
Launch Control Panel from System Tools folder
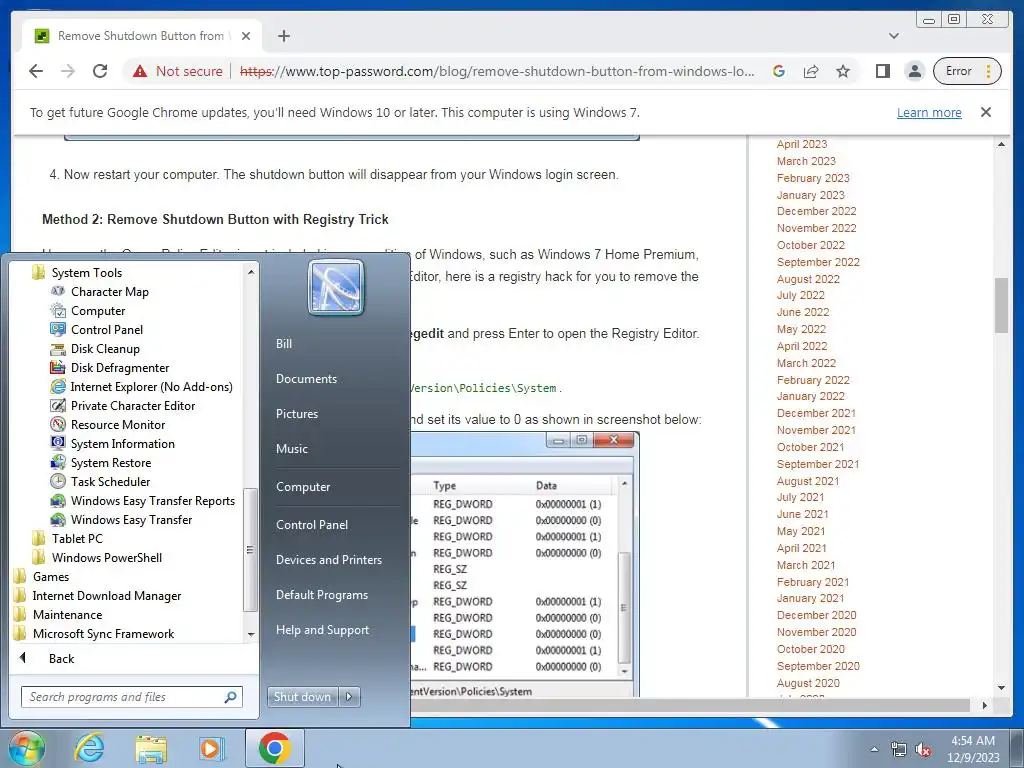[106, 330]
